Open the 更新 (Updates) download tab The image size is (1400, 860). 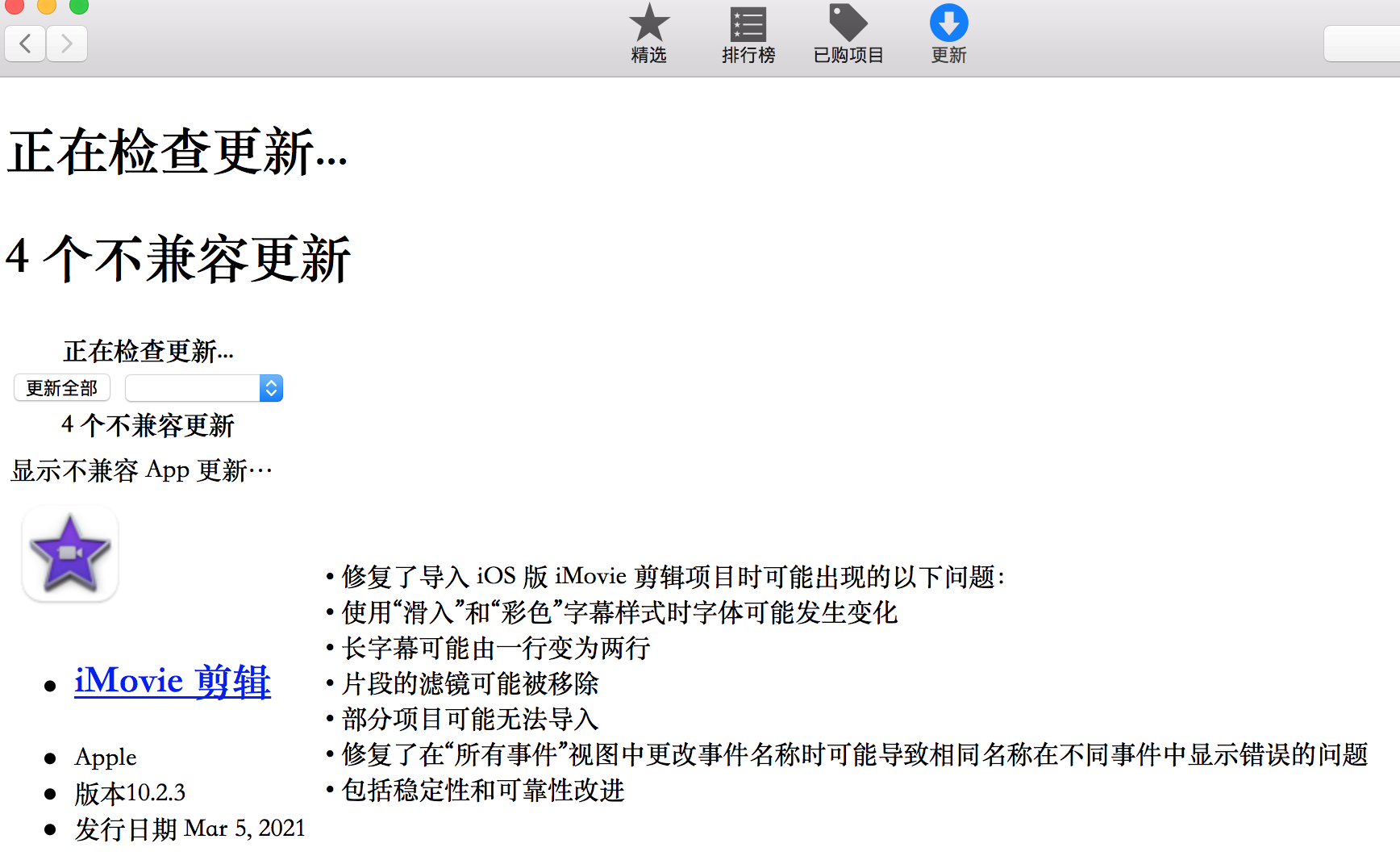coord(948,34)
